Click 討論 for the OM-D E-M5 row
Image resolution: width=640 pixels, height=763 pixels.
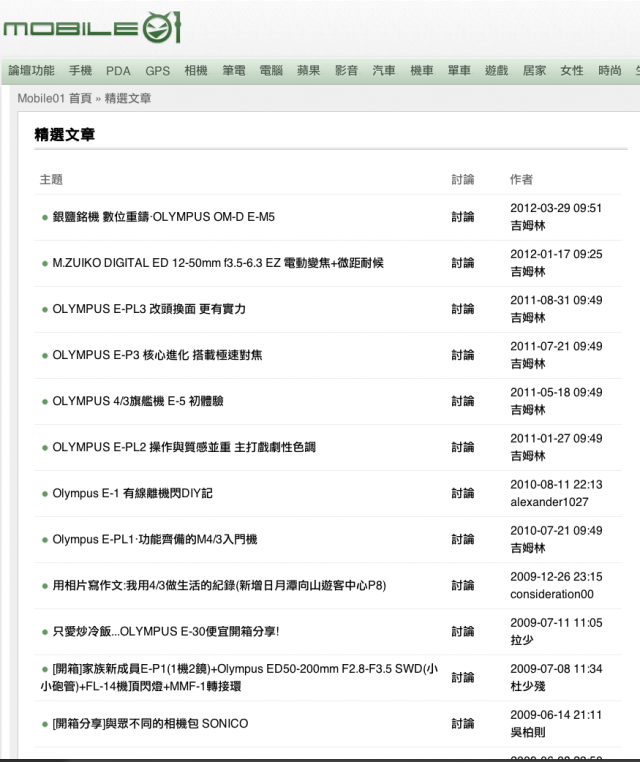(x=462, y=217)
